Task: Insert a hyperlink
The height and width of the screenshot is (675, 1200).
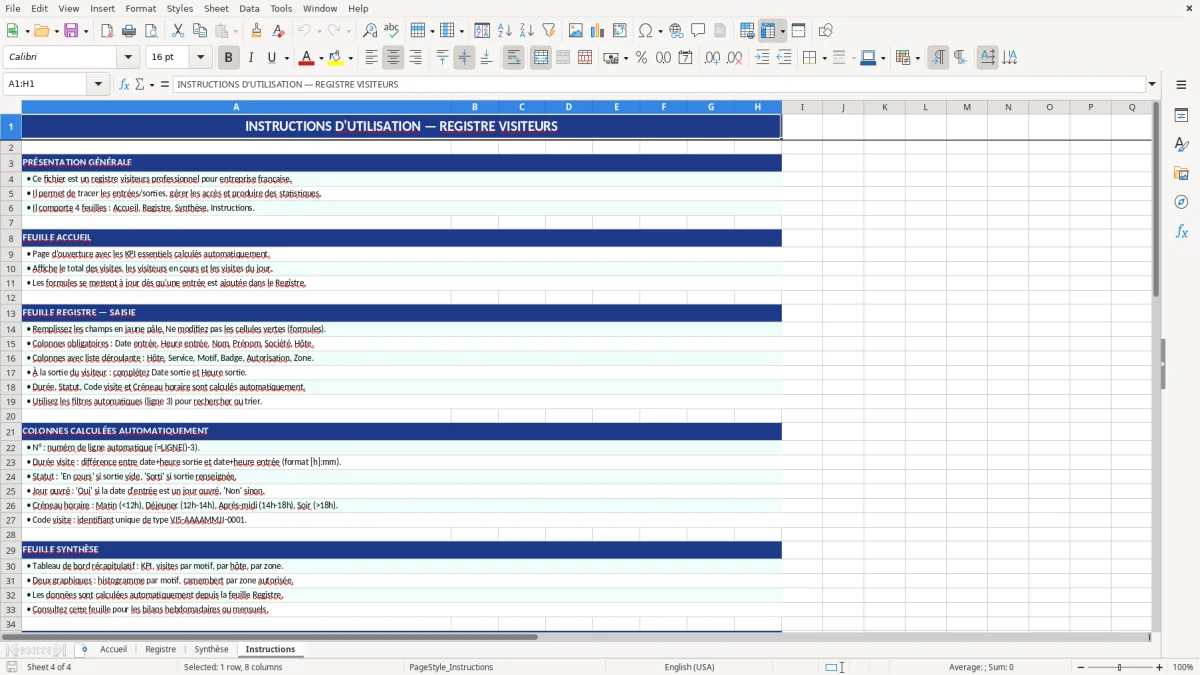Action: click(676, 31)
